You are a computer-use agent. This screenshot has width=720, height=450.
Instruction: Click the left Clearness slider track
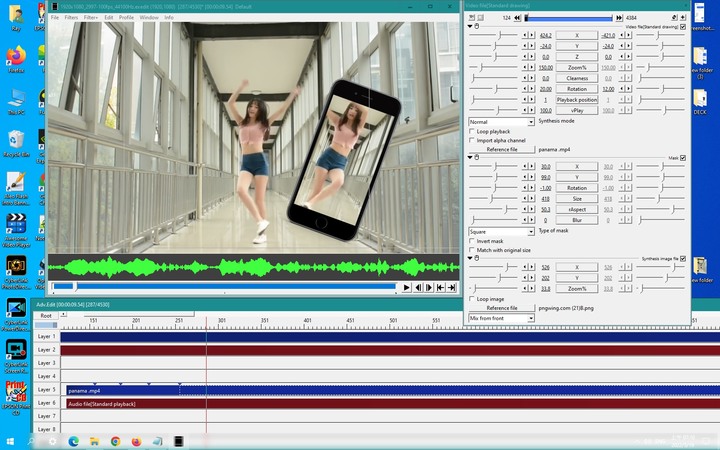click(493, 78)
